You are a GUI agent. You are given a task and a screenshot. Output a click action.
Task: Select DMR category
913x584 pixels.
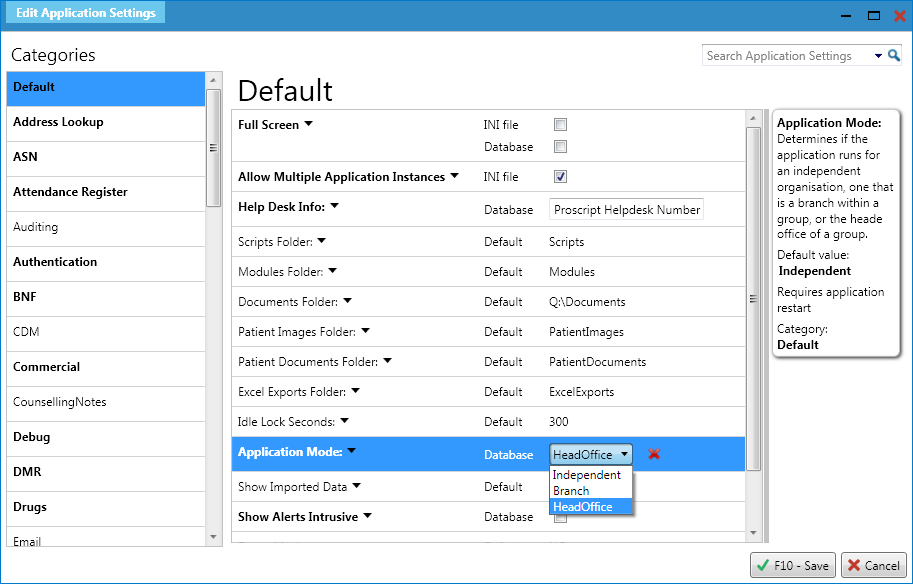click(106, 473)
